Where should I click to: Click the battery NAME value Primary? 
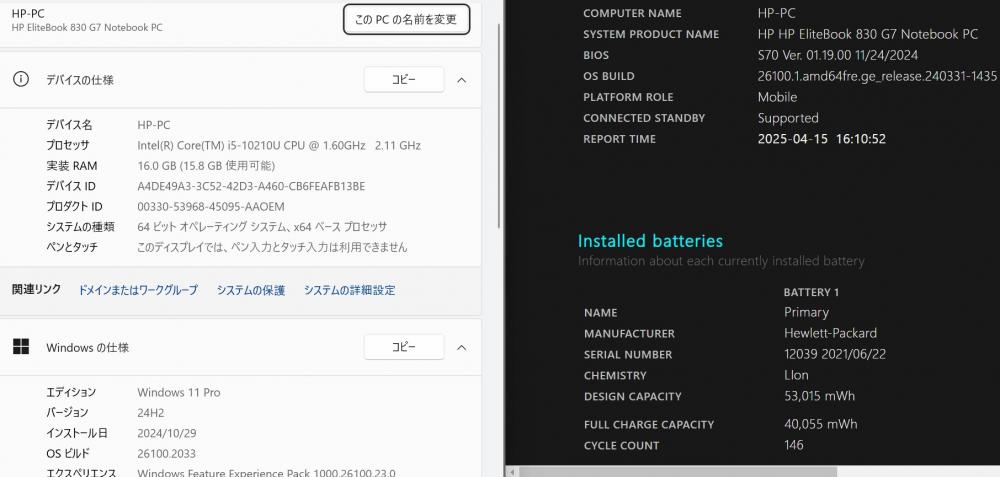(806, 312)
